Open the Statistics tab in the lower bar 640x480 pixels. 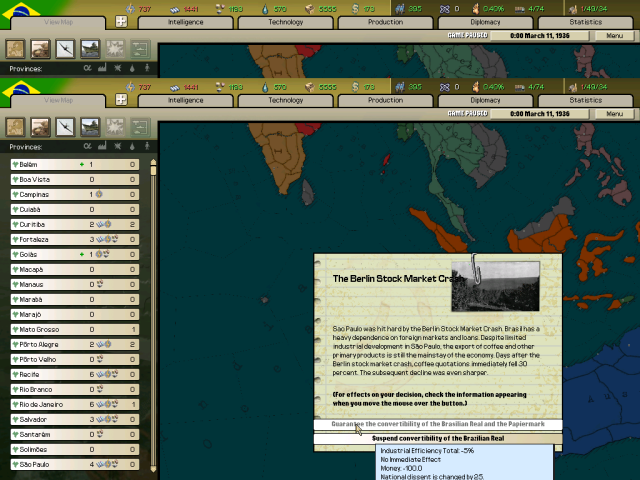click(x=586, y=100)
